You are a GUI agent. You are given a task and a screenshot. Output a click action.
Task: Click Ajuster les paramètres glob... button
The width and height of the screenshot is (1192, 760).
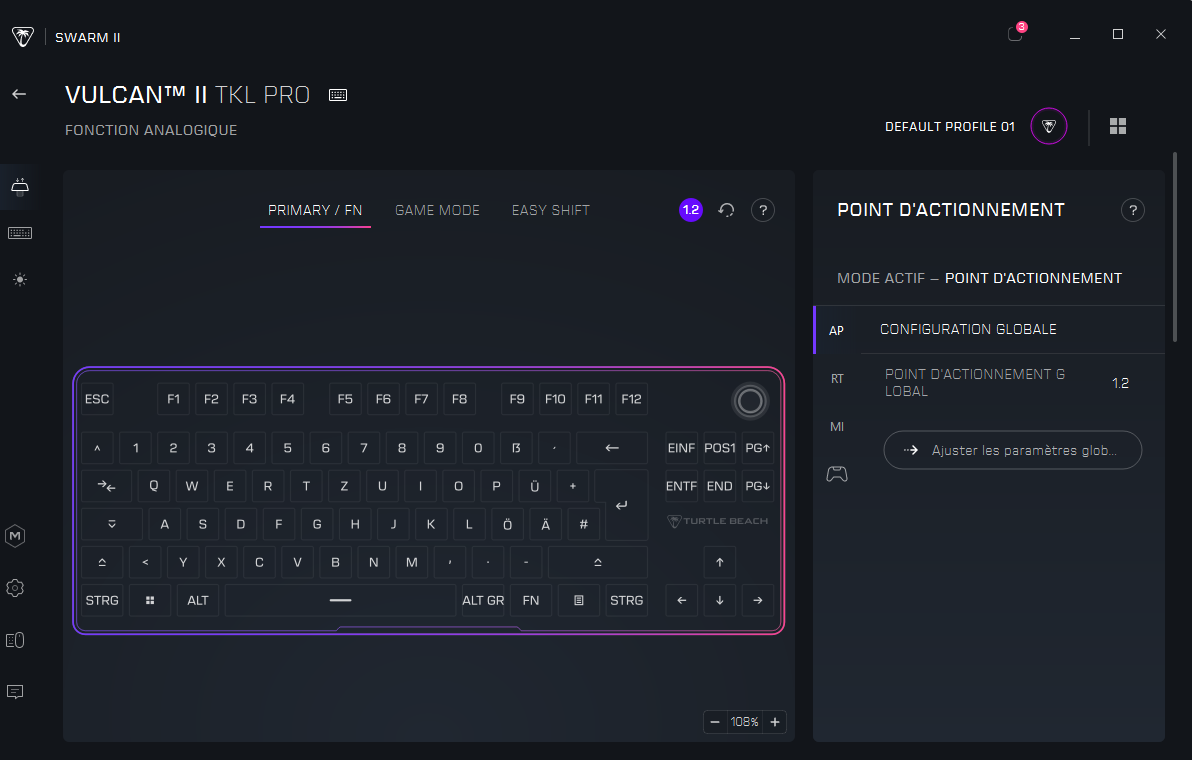[1013, 450]
